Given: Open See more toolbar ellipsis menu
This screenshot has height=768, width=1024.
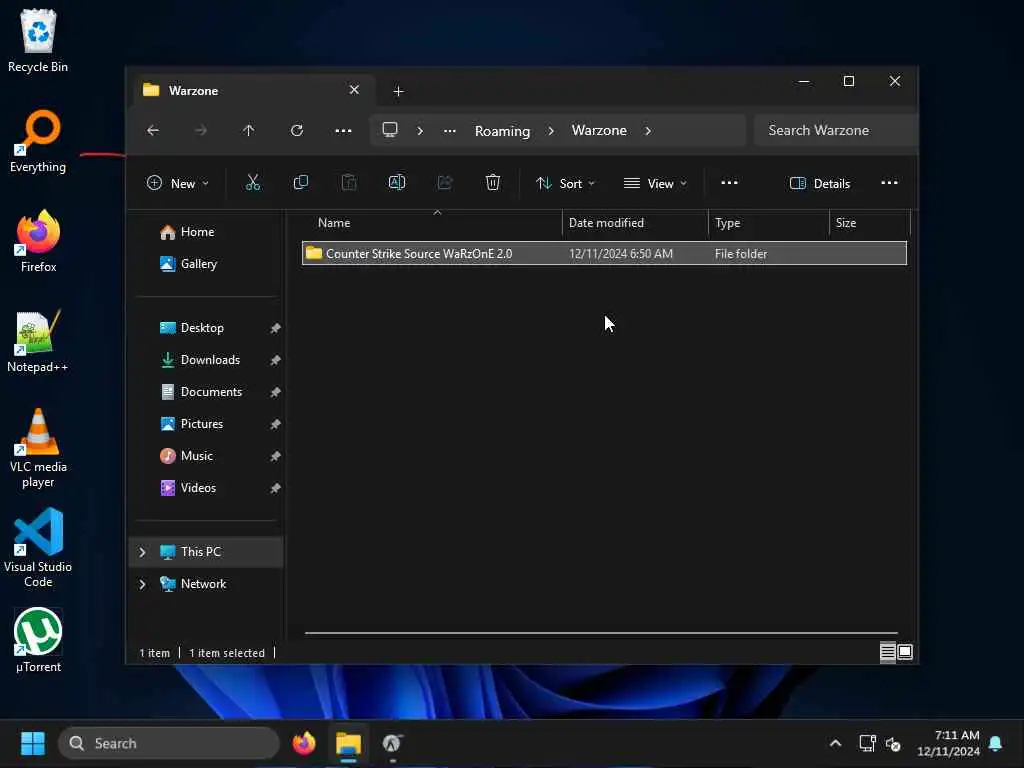Looking at the screenshot, I should (x=729, y=183).
